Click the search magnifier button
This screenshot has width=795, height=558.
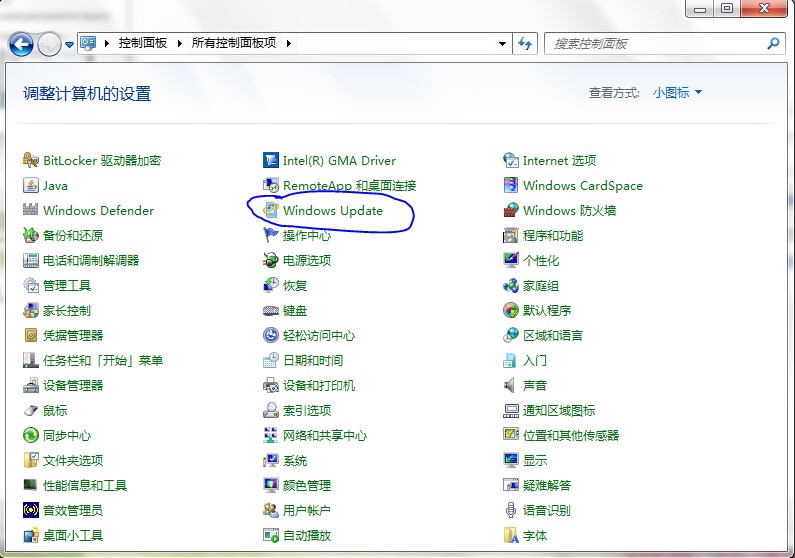[773, 44]
